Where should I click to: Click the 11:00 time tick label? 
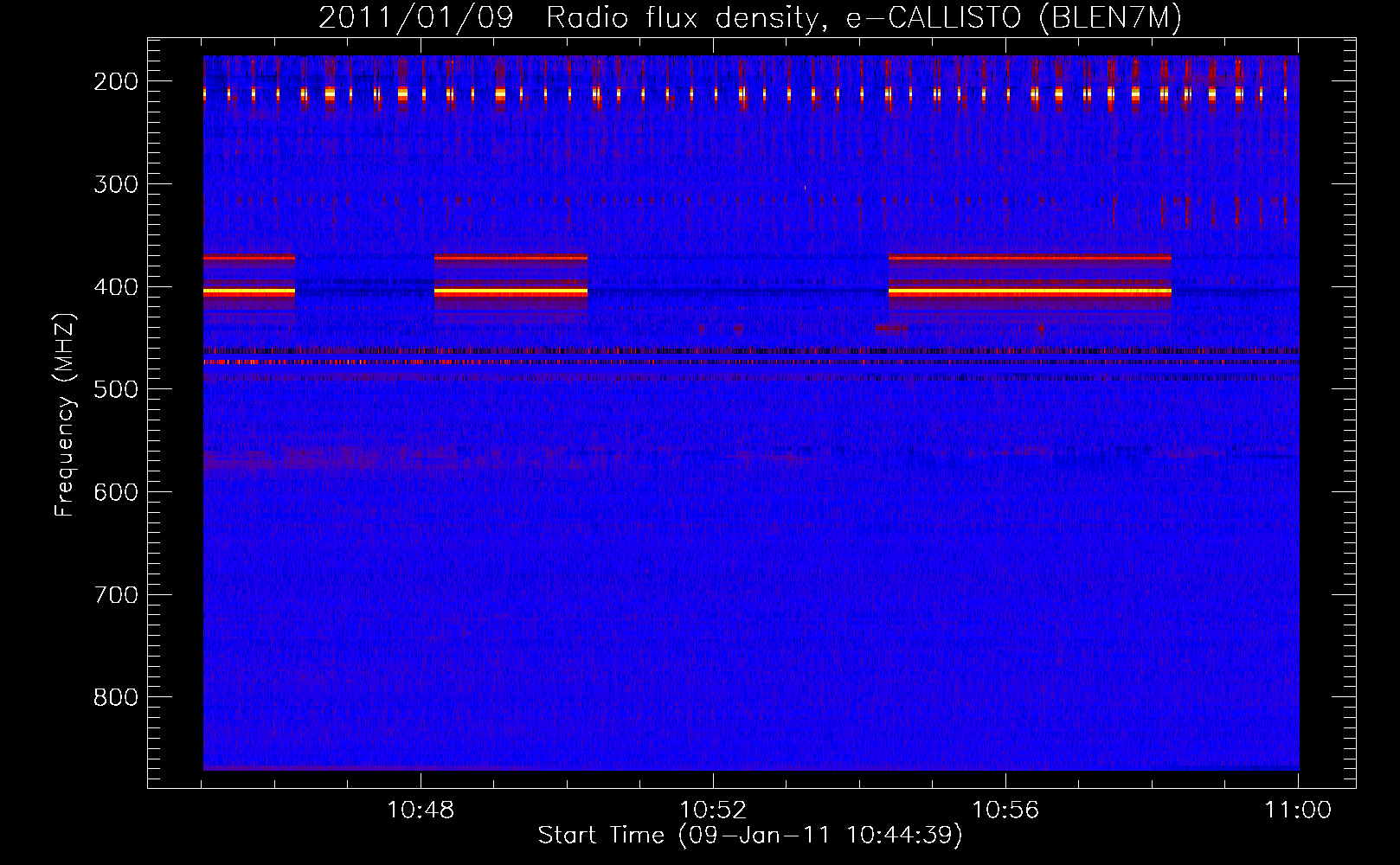coord(1298,811)
